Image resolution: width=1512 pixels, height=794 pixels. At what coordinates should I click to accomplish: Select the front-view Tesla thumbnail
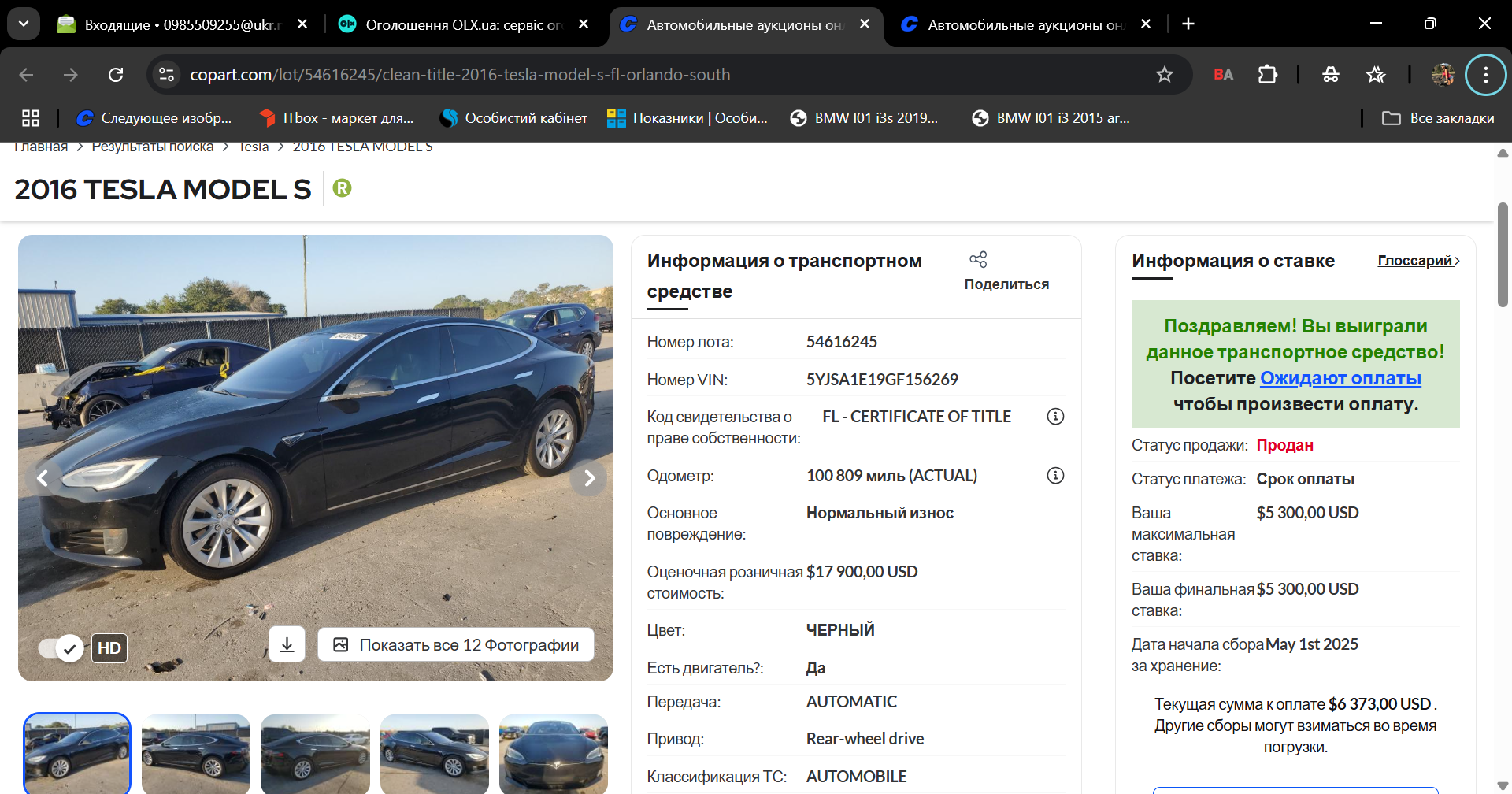tap(554, 754)
